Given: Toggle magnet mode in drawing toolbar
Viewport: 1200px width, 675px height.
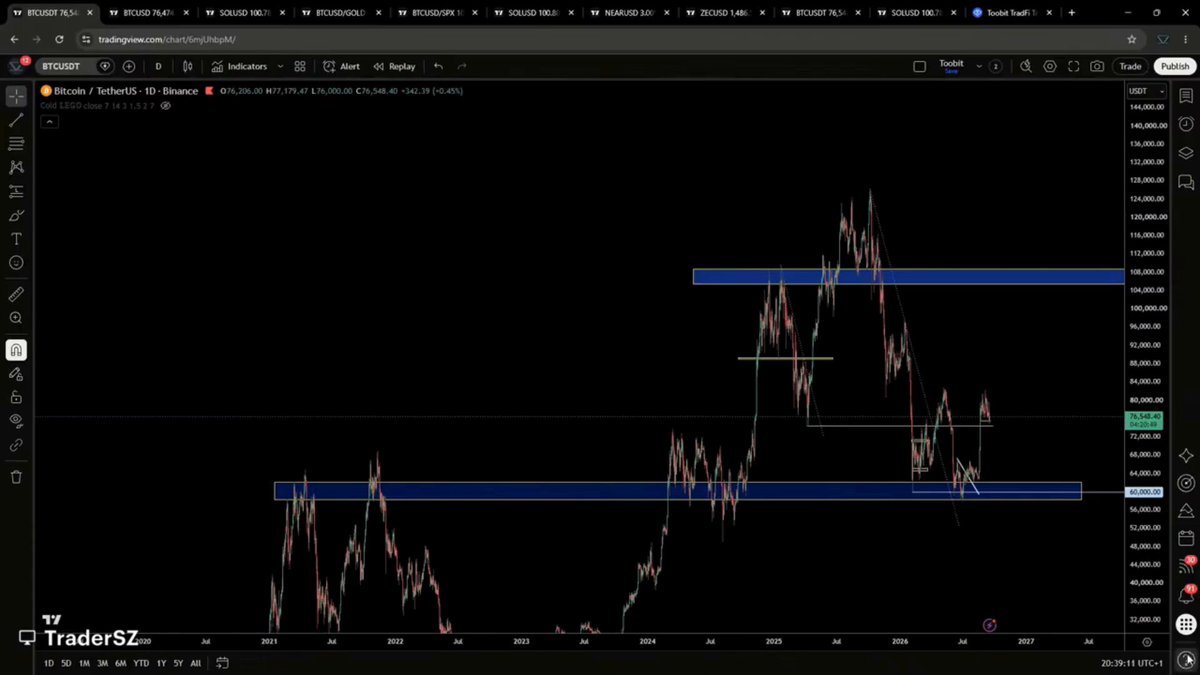Looking at the screenshot, I should tap(16, 350).
